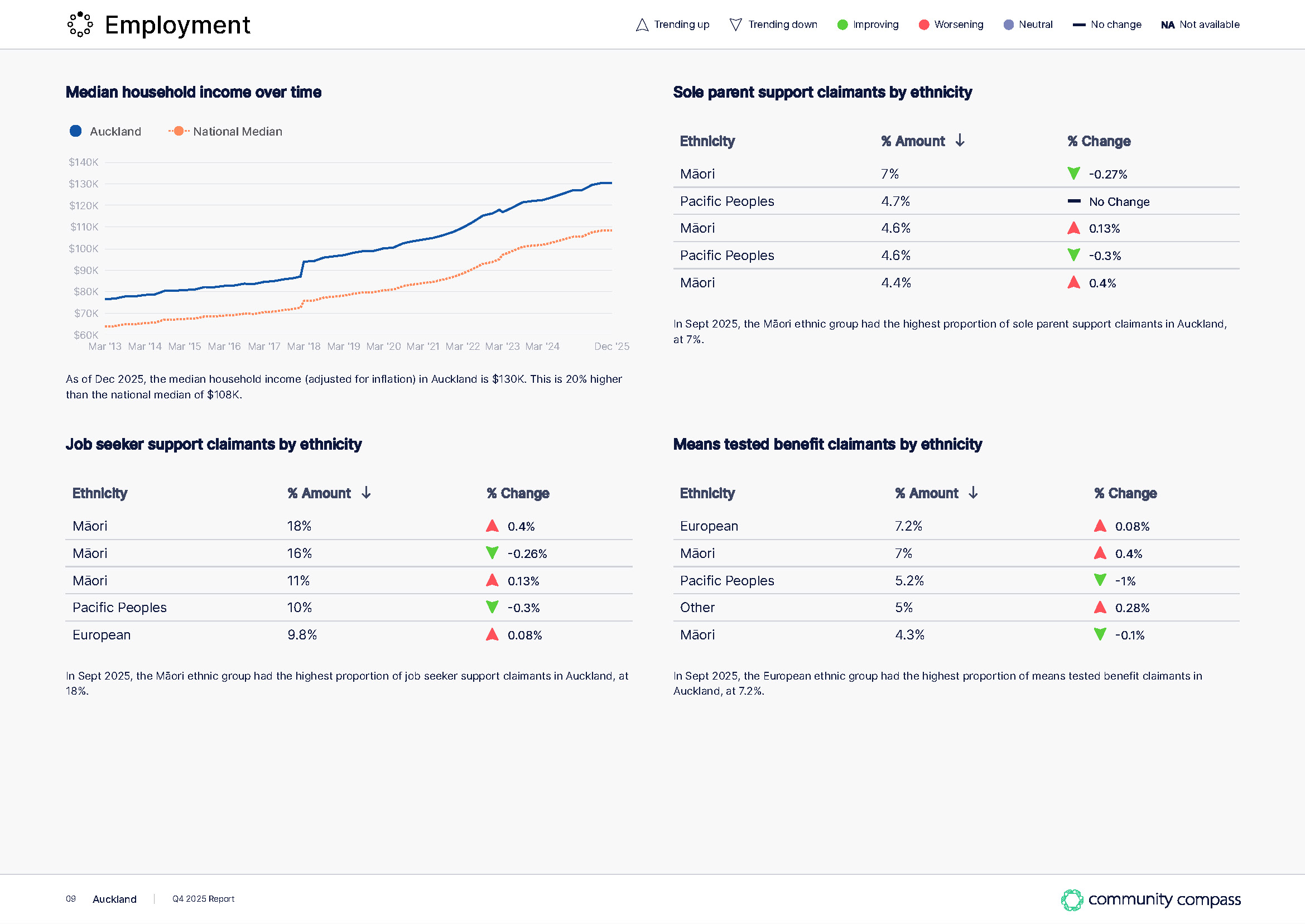This screenshot has width=1305, height=924.
Task: Click red up arrow in Means tested European row
Action: click(1100, 526)
